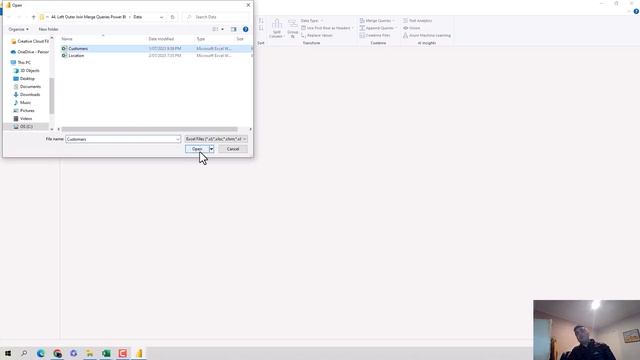640x360 pixels.
Task: Open File Explorer from taskbar
Action: click(x=90, y=353)
